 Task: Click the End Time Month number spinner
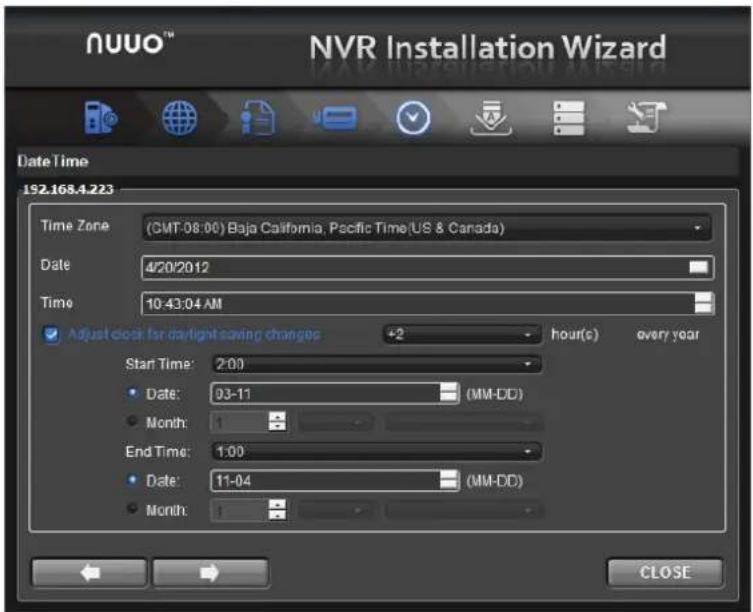277,509
